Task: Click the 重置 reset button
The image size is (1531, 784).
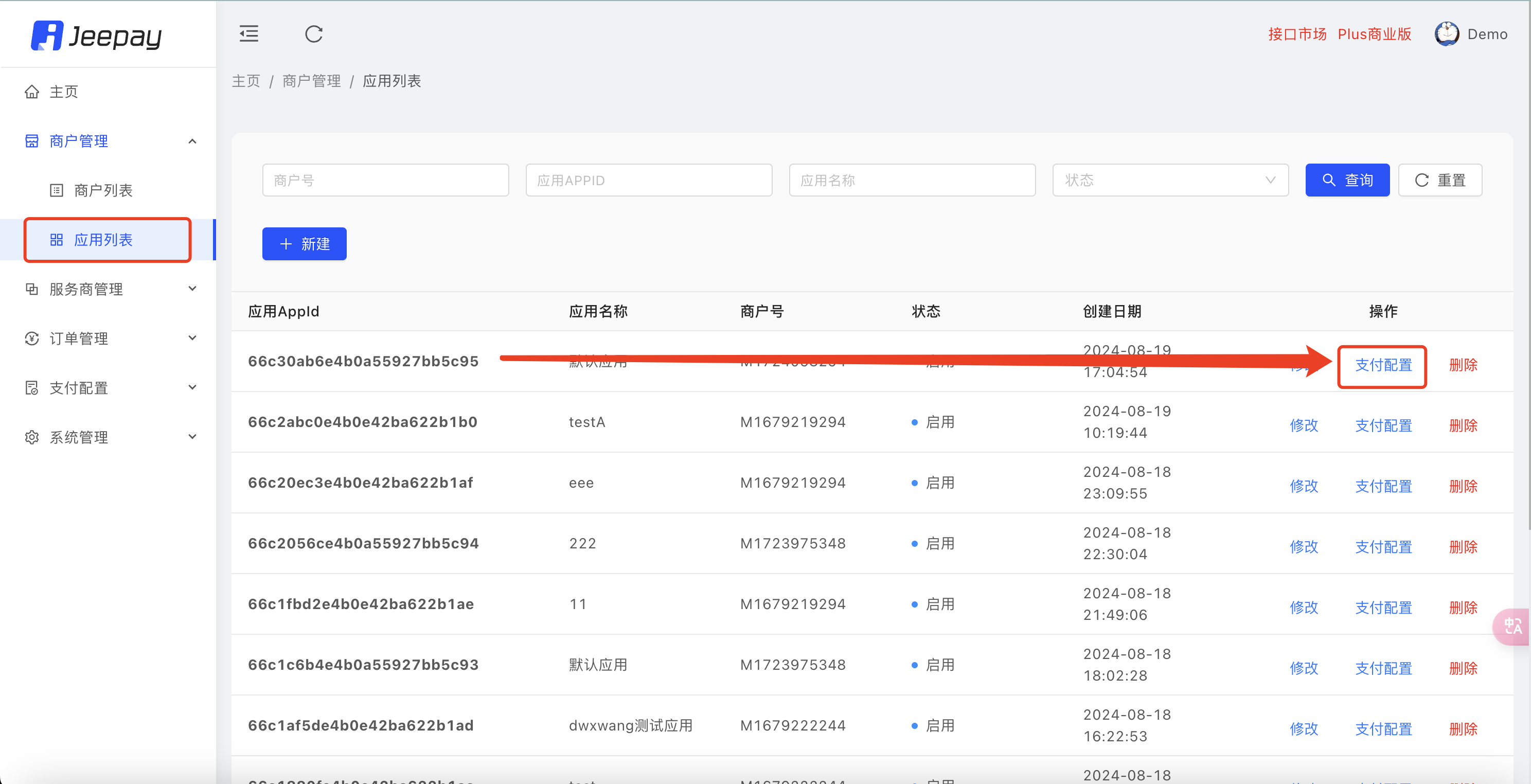Action: [1439, 180]
